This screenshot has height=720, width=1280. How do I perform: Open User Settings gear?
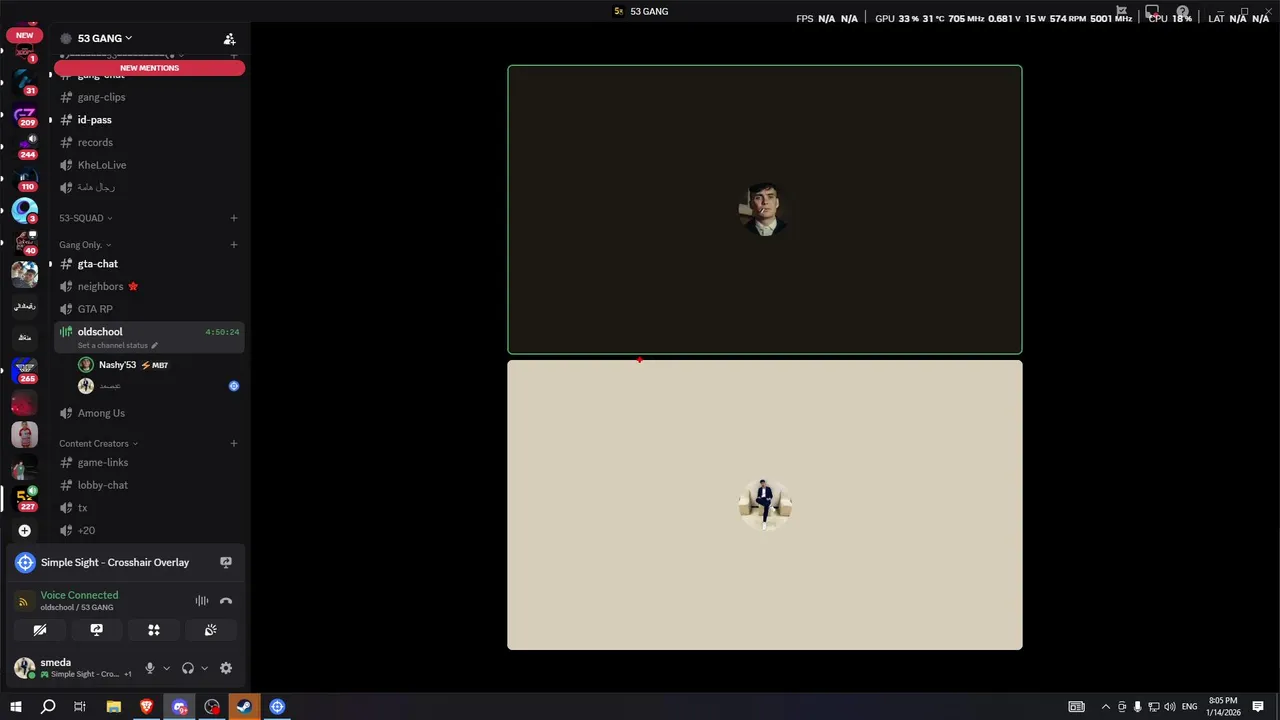pos(226,668)
